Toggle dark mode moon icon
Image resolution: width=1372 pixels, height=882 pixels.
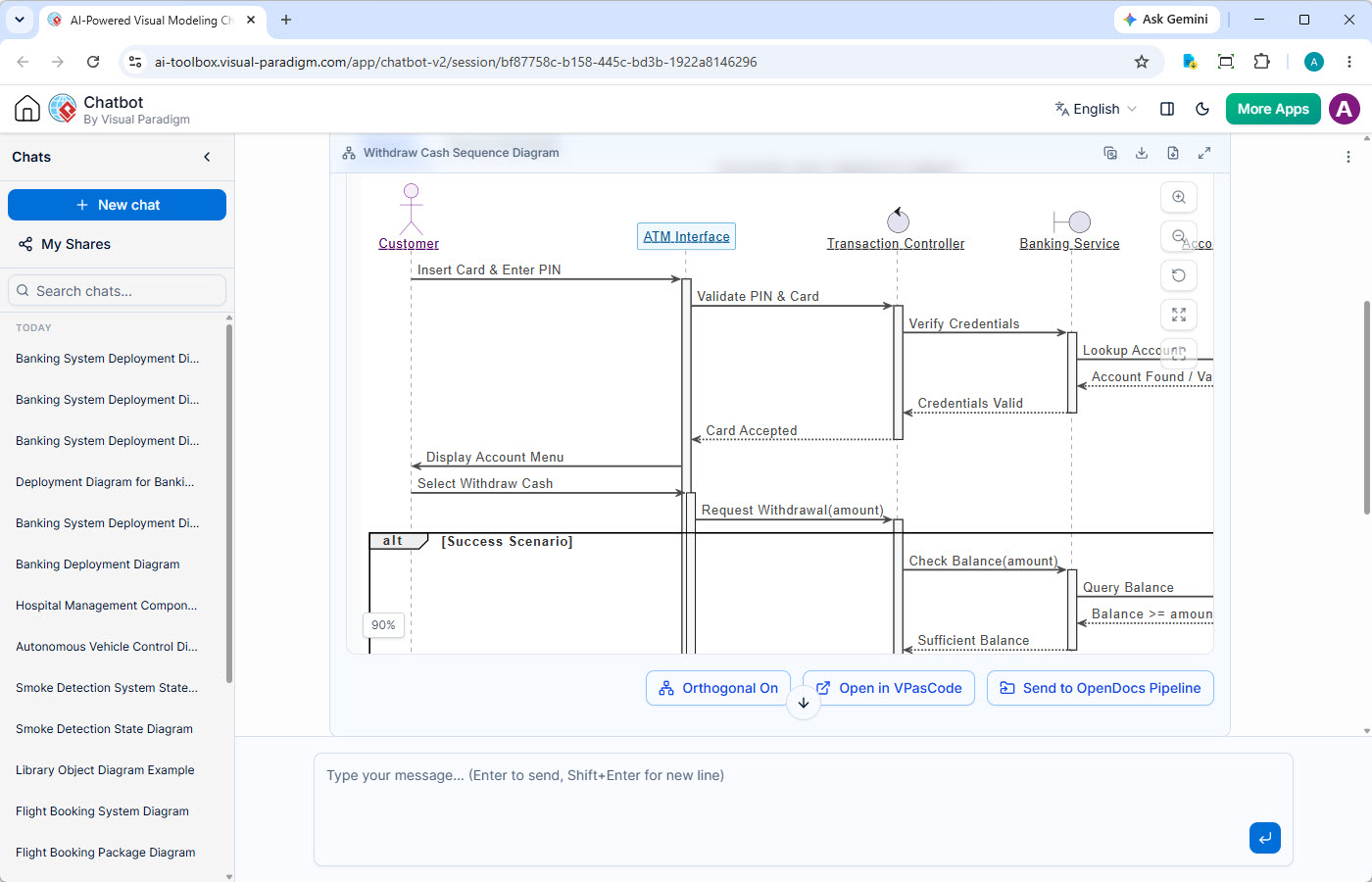[1202, 109]
